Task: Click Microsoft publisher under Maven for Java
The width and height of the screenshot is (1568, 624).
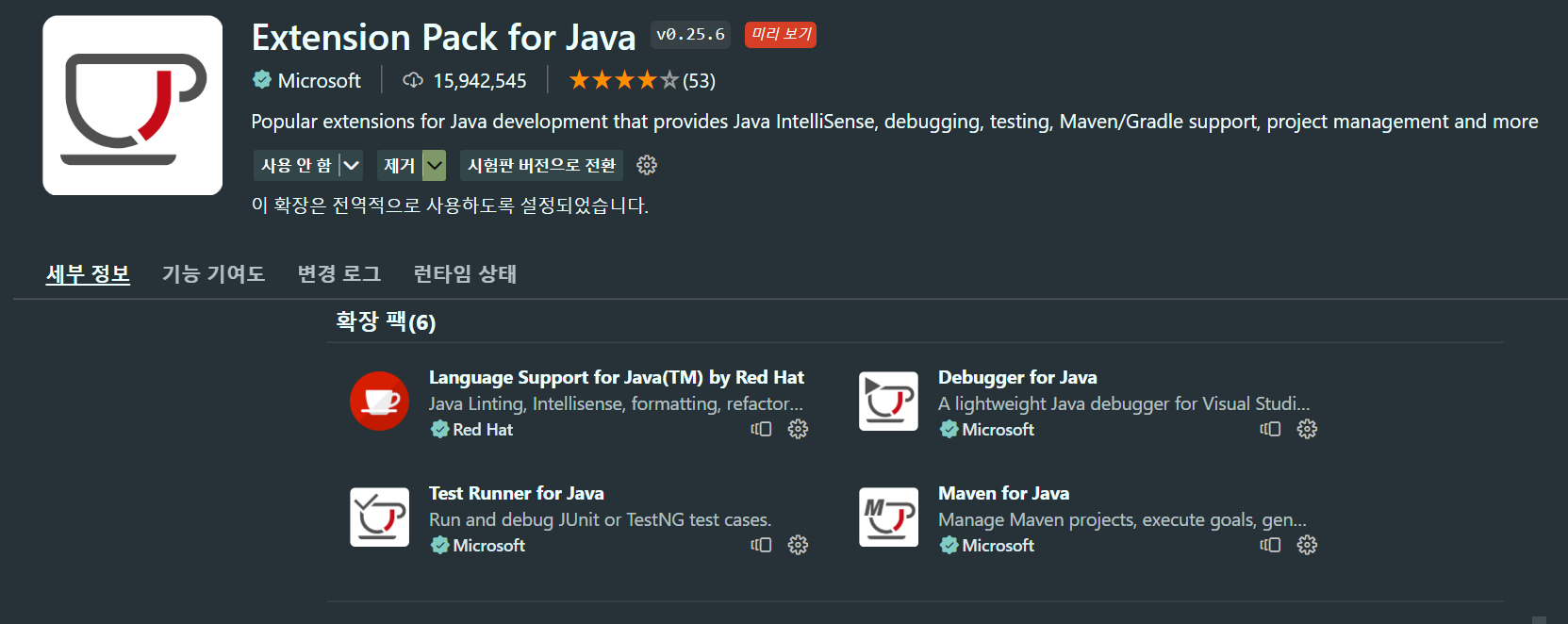Action: tap(998, 546)
